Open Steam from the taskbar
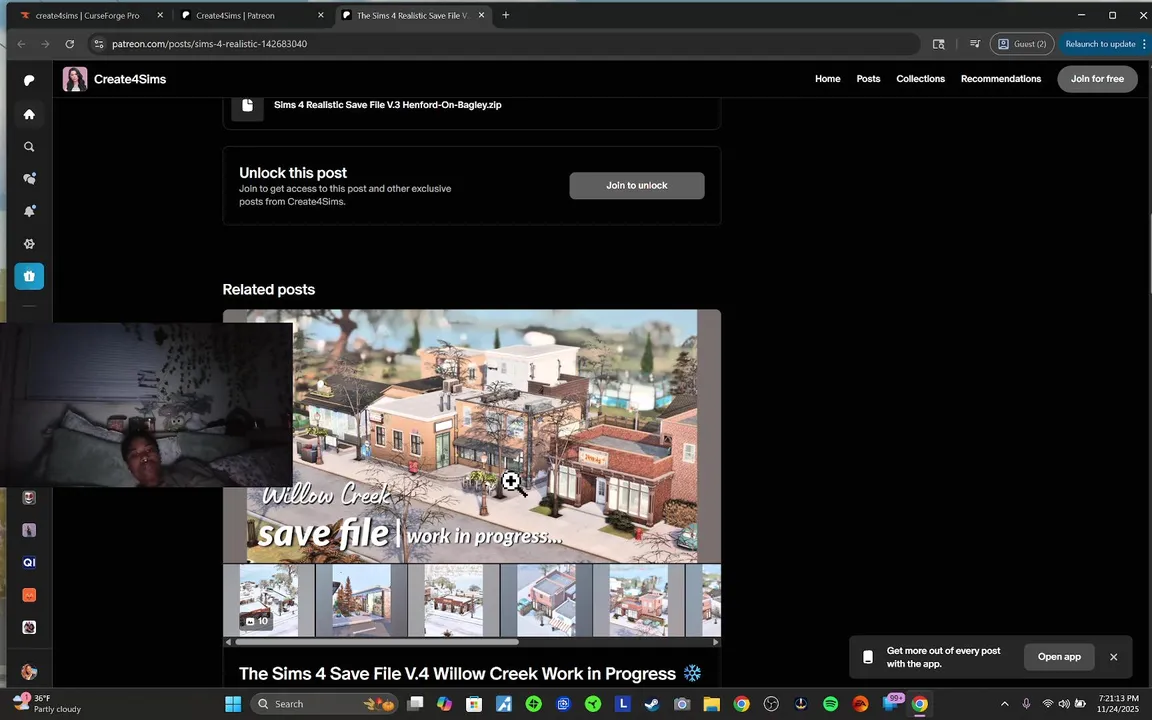Image resolution: width=1152 pixels, height=720 pixels. click(652, 704)
